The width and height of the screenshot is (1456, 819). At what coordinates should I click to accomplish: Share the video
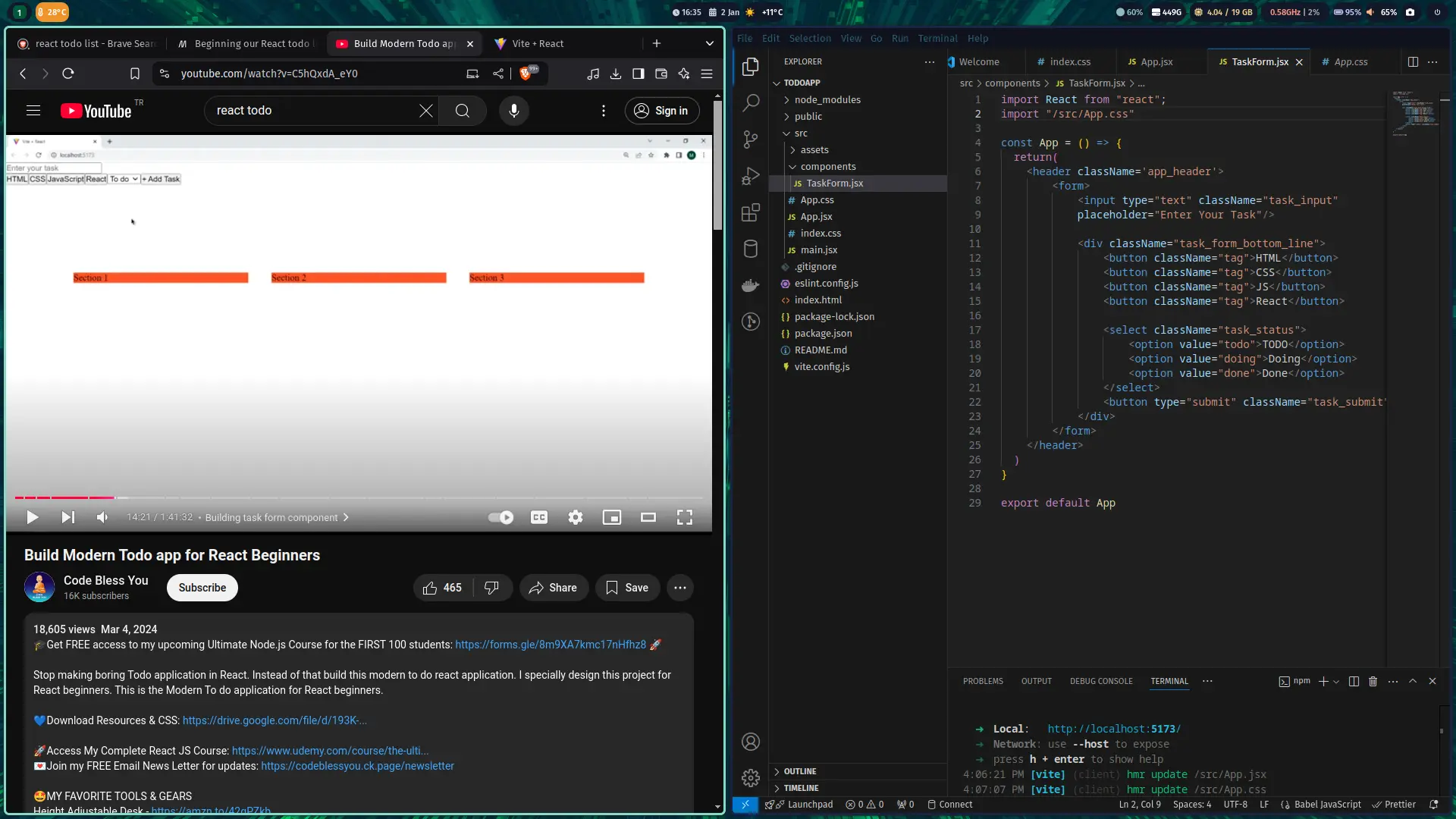[554, 588]
